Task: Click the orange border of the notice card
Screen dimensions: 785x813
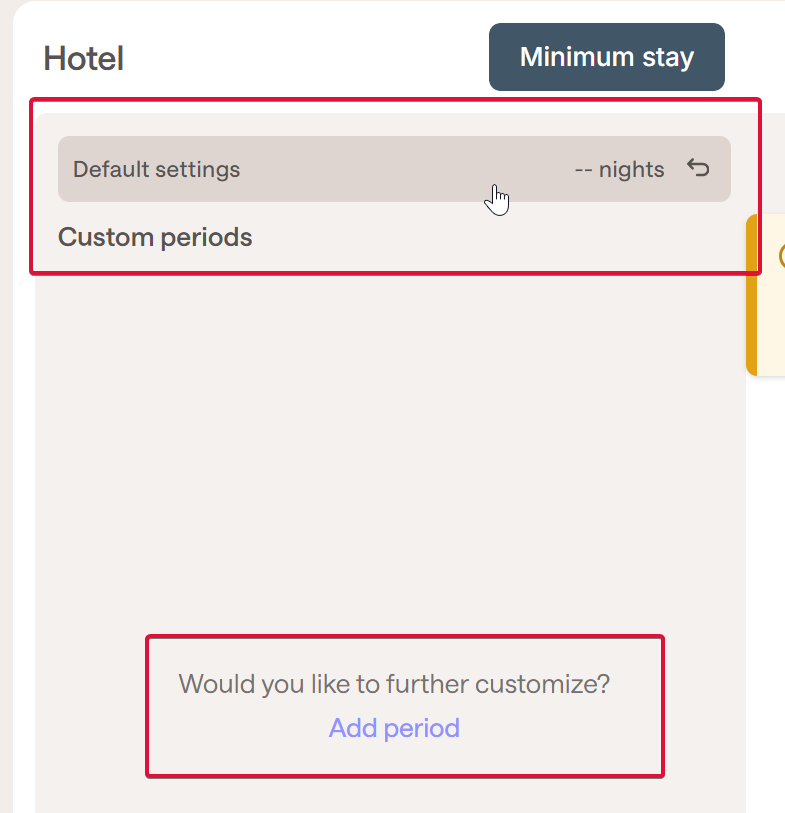Action: (751, 295)
